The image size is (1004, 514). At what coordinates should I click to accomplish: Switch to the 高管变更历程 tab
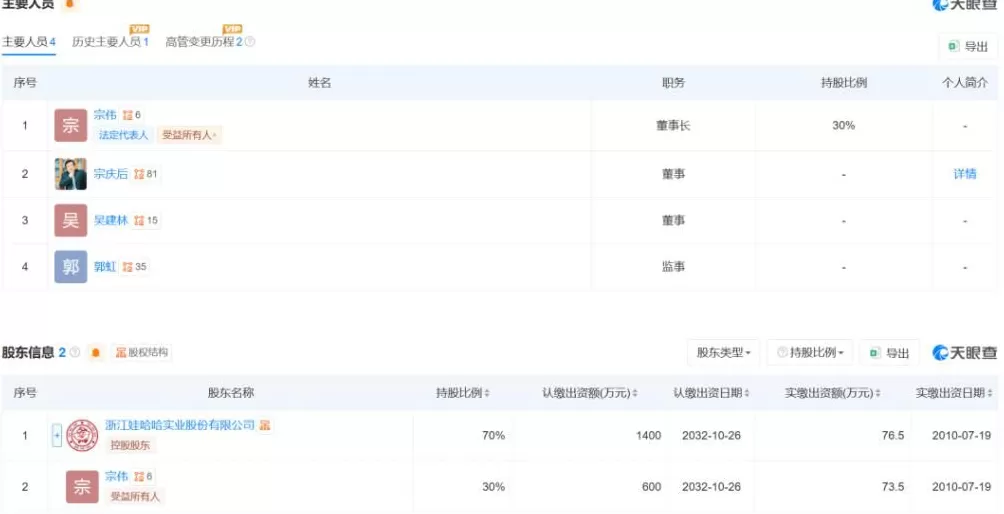(204, 42)
